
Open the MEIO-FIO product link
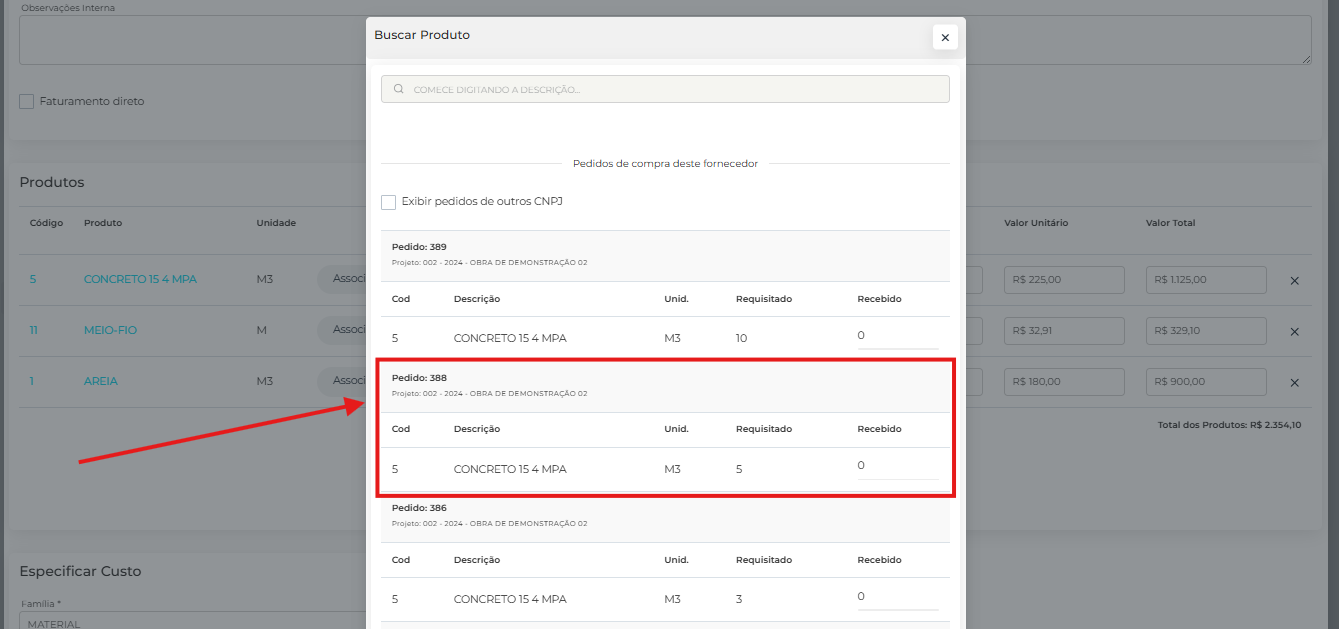[110, 330]
